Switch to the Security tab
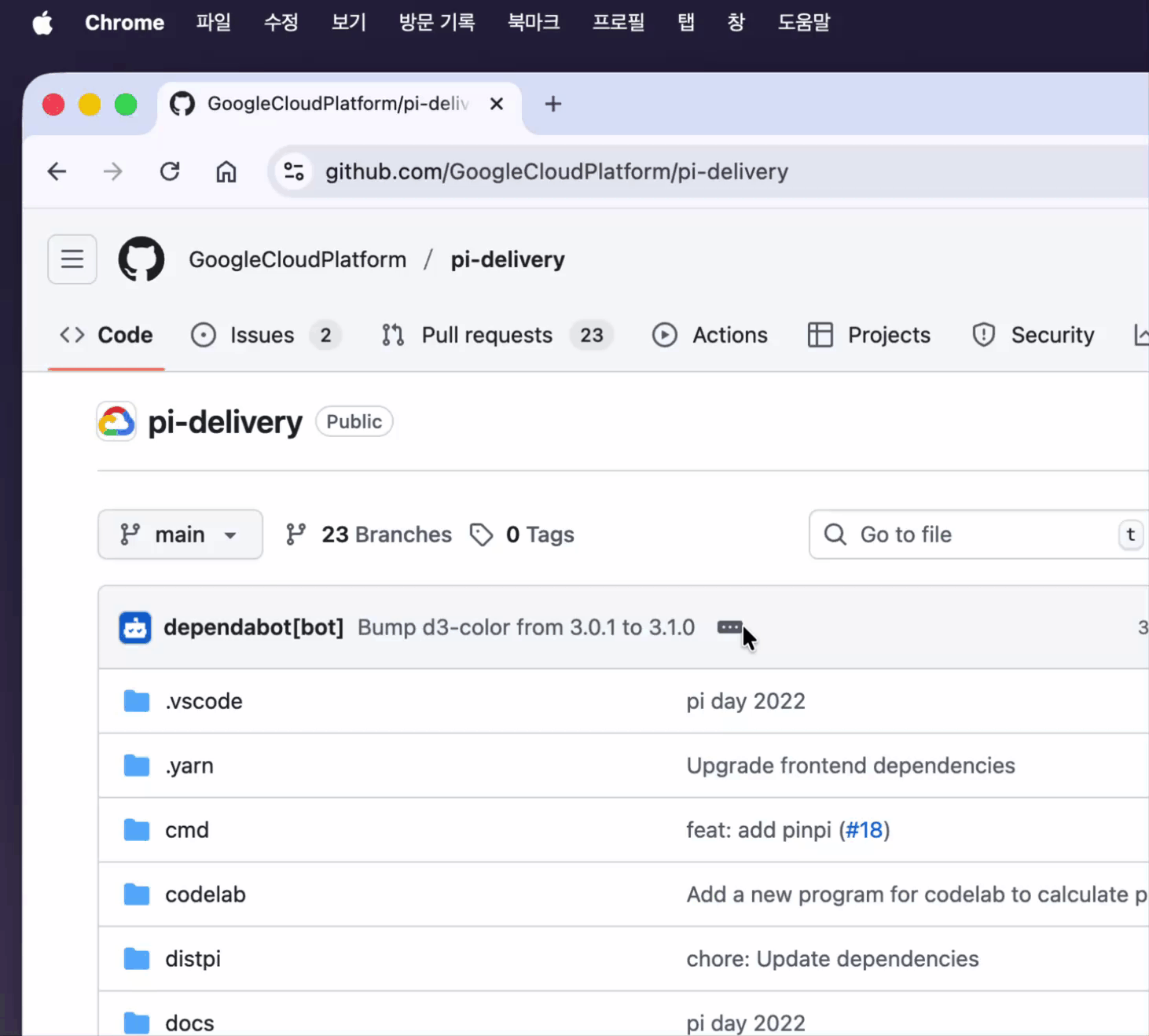This screenshot has width=1149, height=1036. (x=1033, y=335)
